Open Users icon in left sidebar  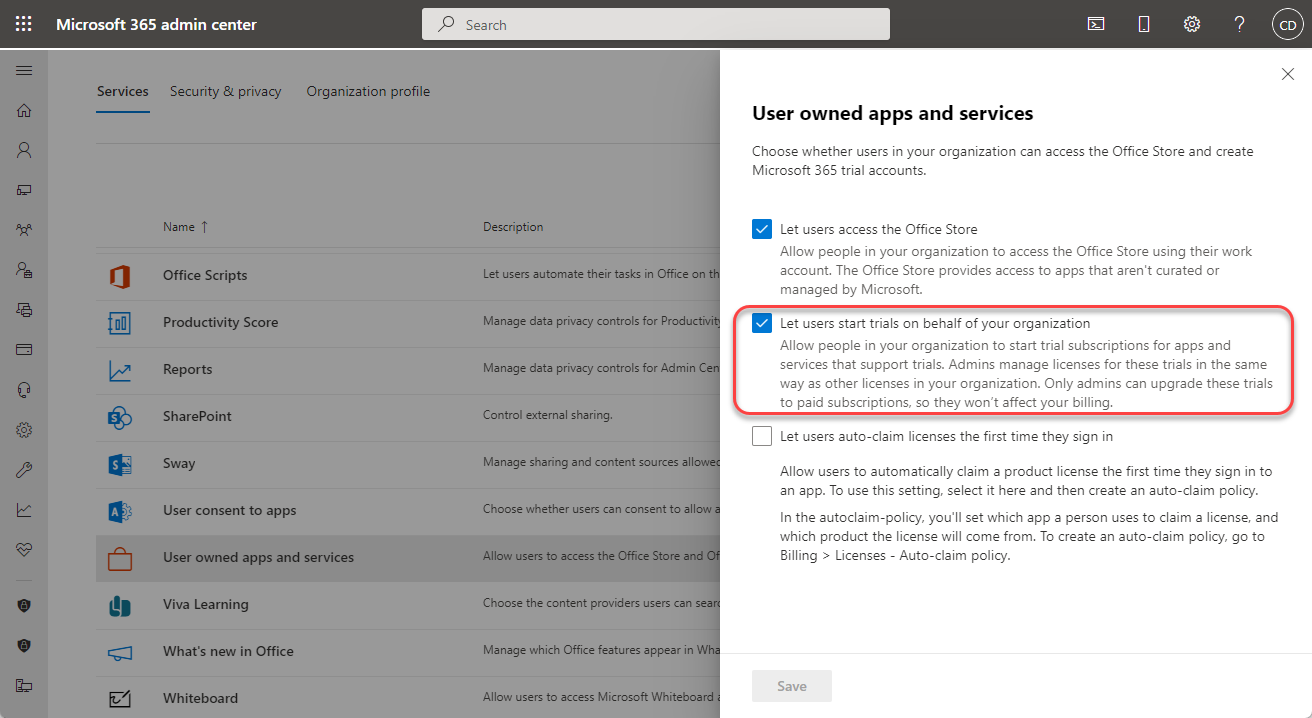point(24,150)
